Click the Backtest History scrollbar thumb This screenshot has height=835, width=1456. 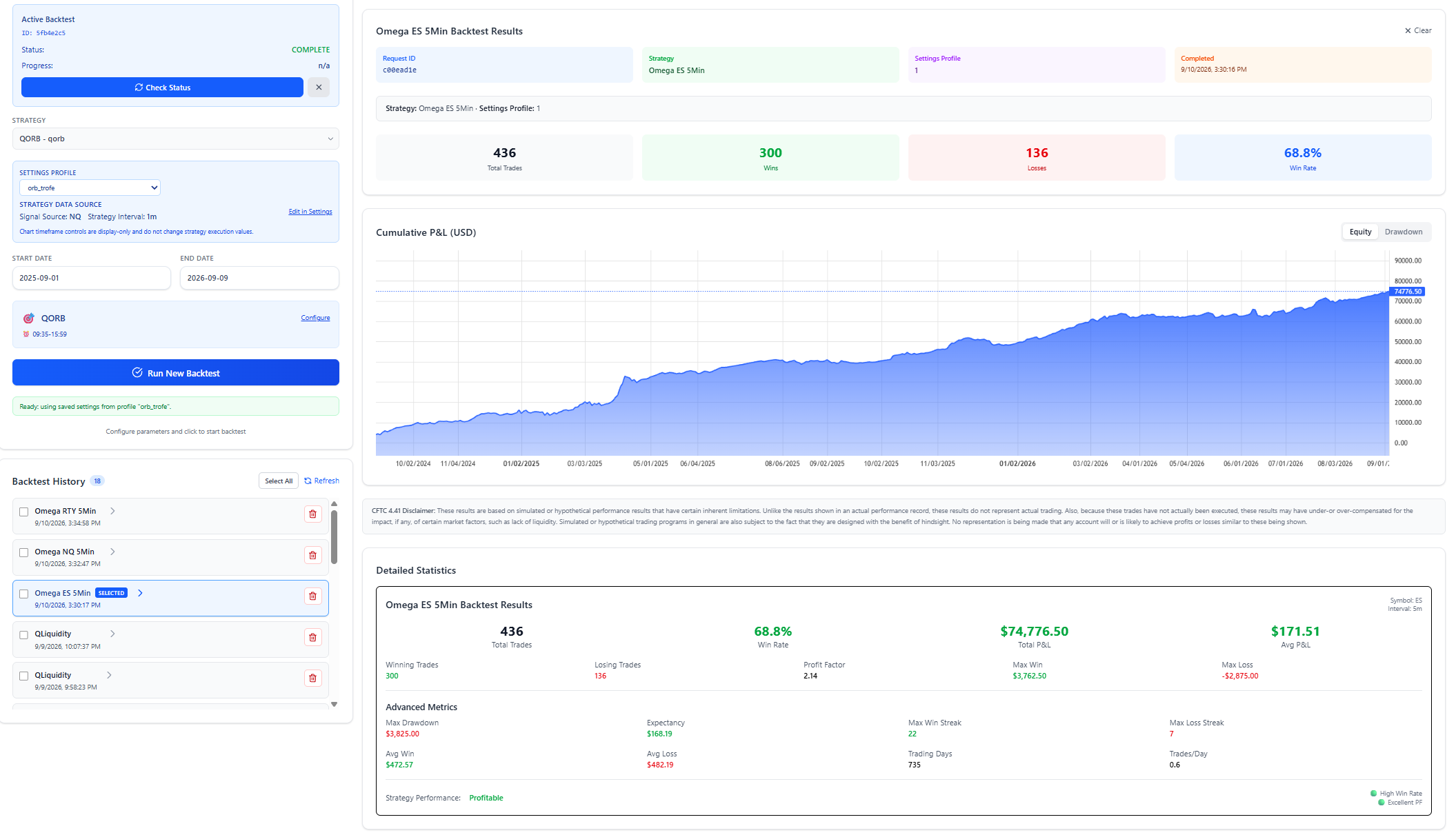[x=335, y=537]
